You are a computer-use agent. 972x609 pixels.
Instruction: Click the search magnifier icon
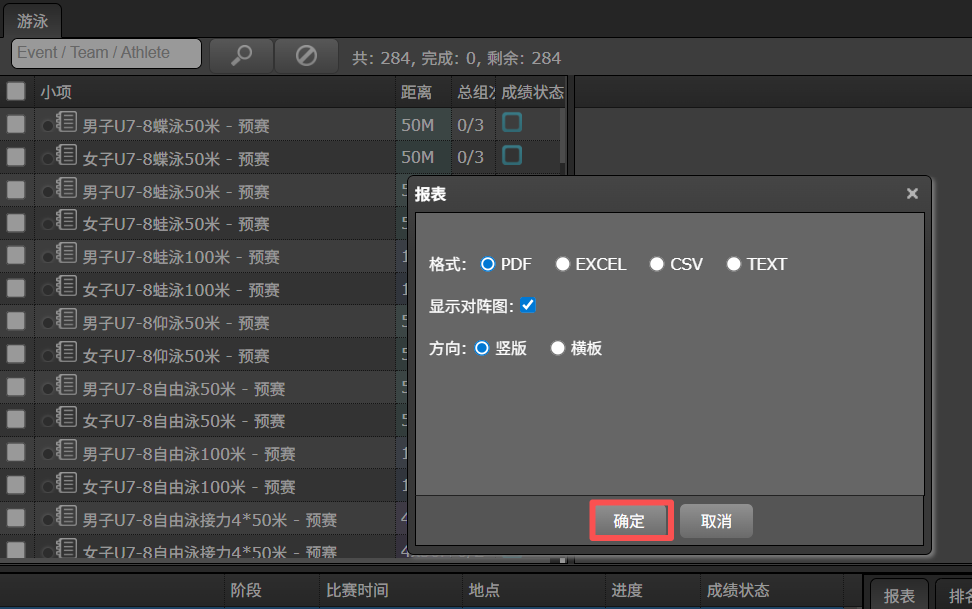(240, 53)
